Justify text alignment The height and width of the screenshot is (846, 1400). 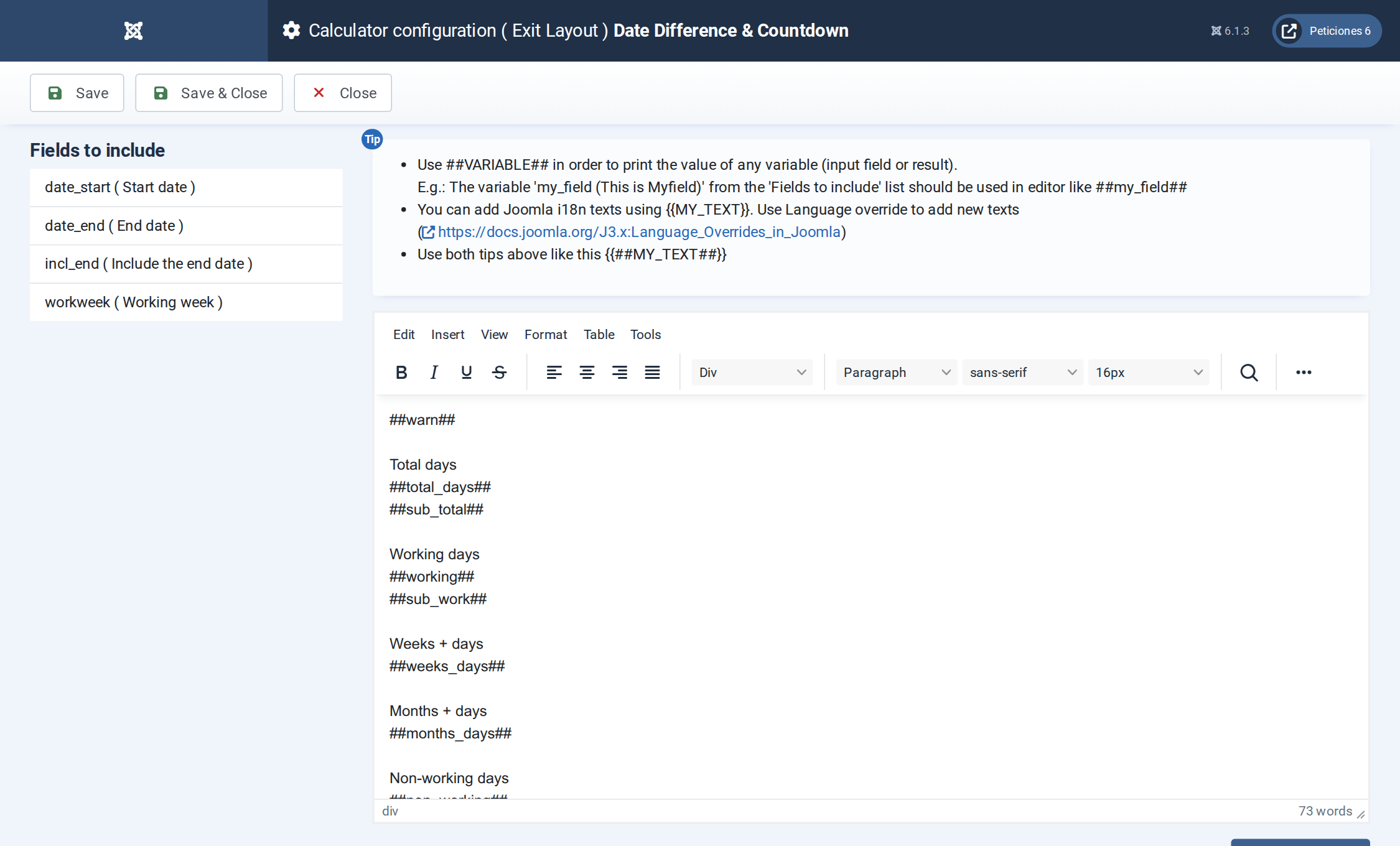click(x=652, y=372)
